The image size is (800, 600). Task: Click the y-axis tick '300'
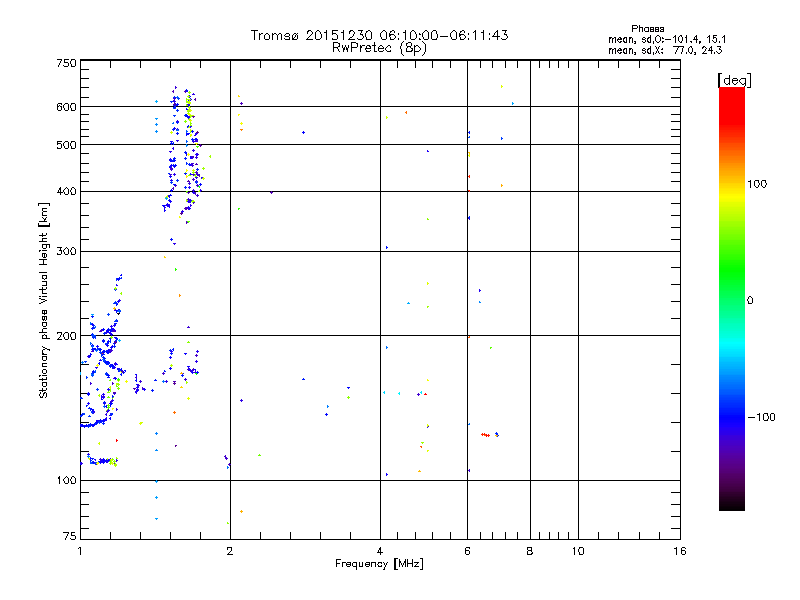click(66, 251)
